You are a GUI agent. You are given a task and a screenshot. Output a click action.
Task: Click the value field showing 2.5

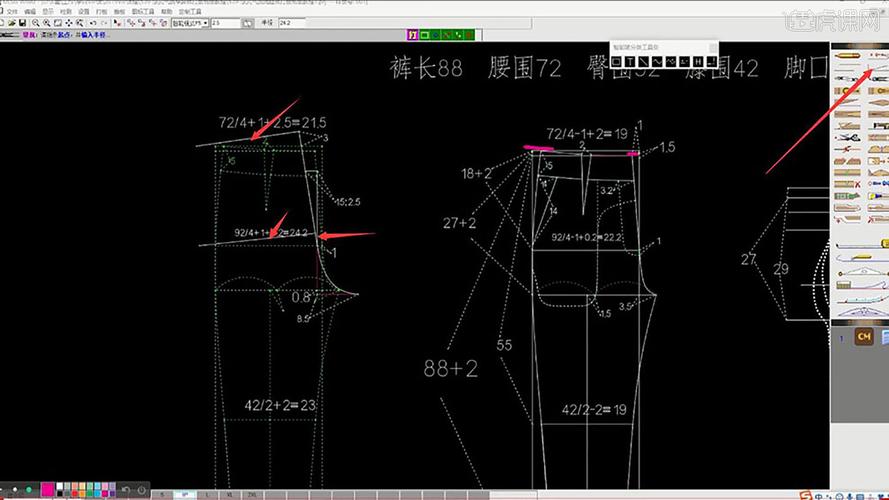coord(225,23)
